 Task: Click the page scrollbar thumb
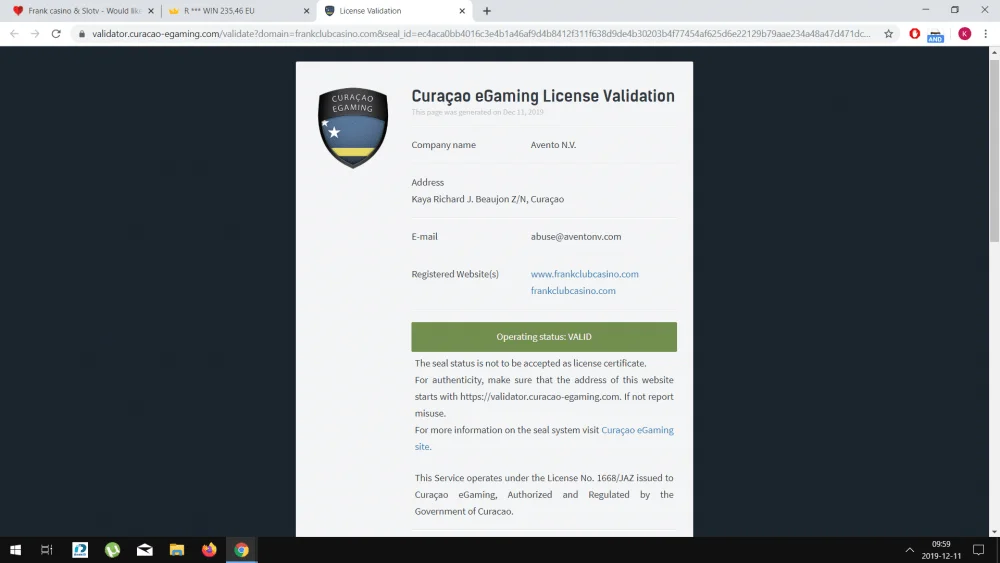pos(994,151)
